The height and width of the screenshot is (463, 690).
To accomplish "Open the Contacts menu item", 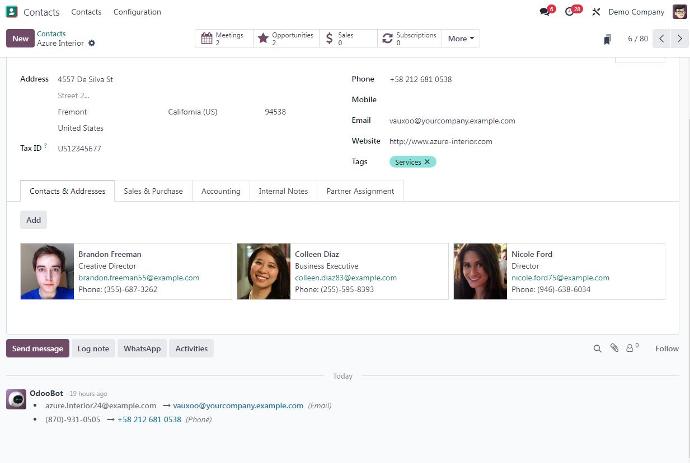I will point(86,12).
